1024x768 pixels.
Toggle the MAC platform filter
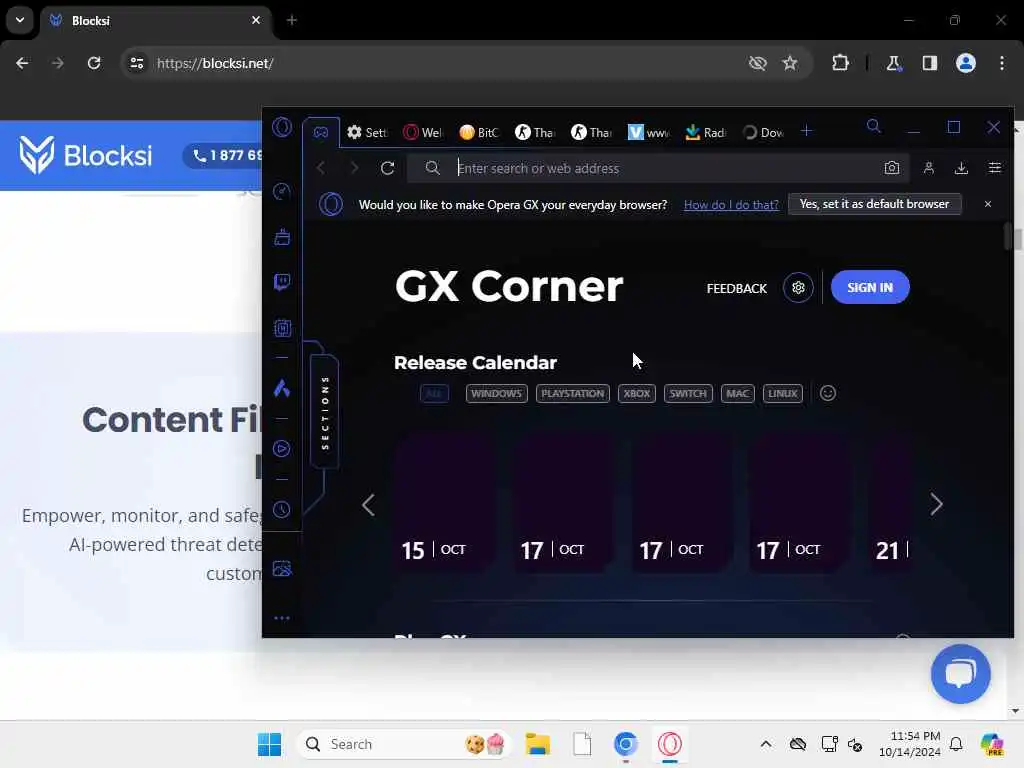tap(737, 393)
